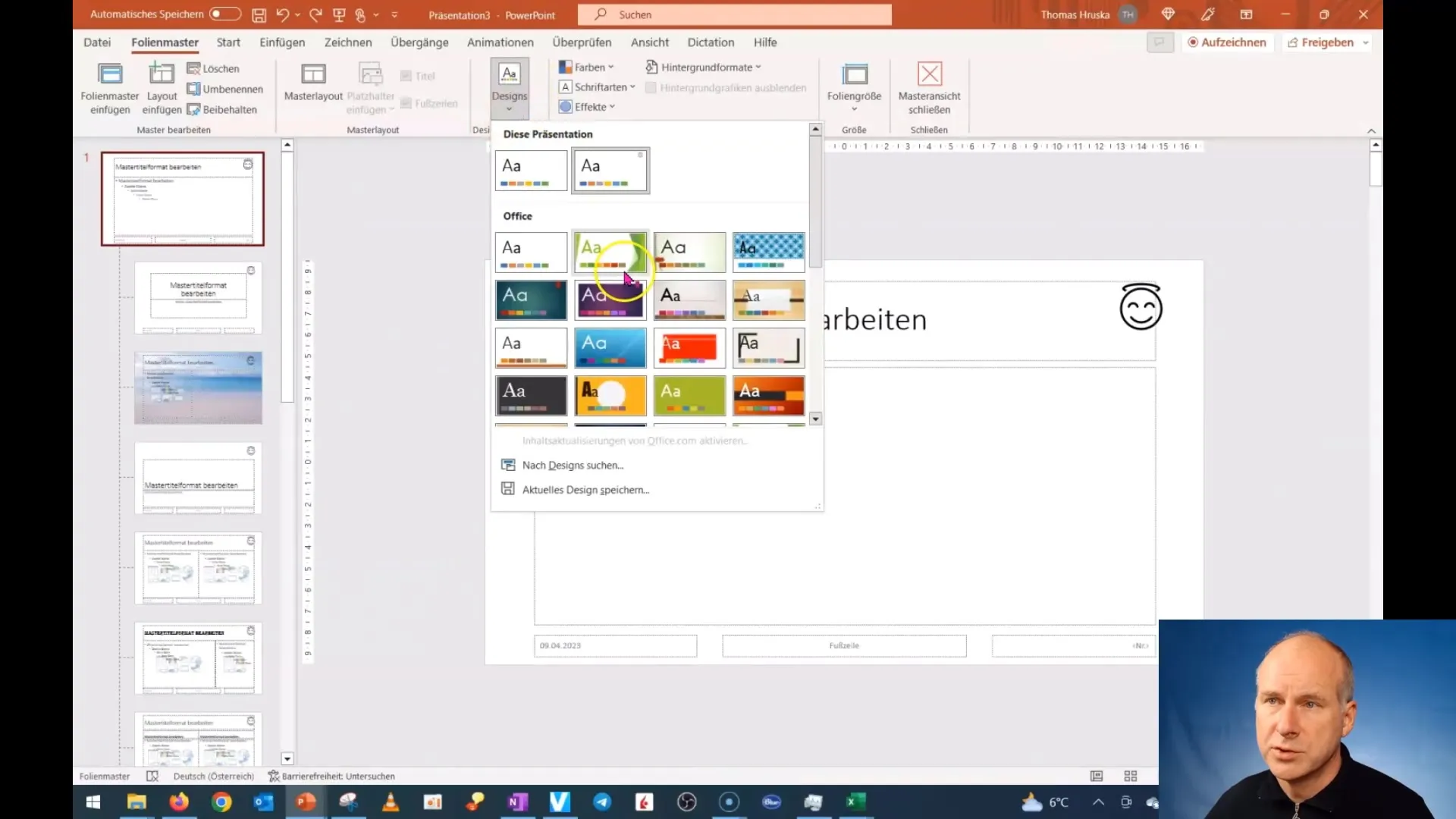Click Nach Designs suchen...
1456x819 pixels.
[x=573, y=465]
